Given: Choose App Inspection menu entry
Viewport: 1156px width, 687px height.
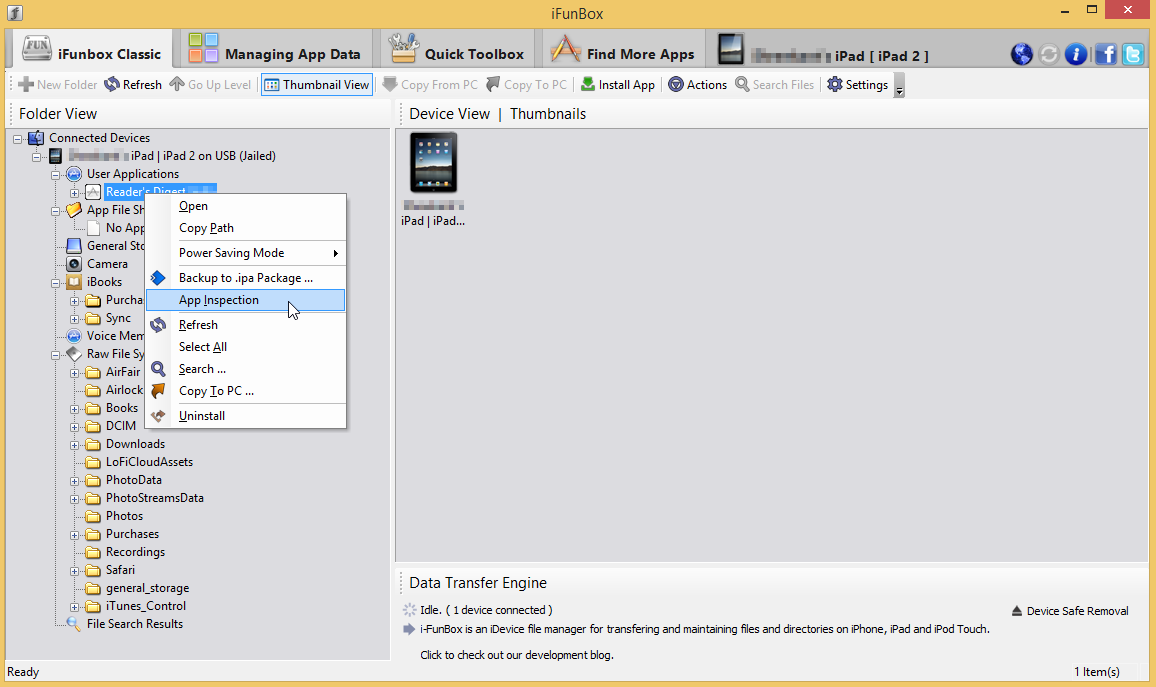Looking at the screenshot, I should pyautogui.click(x=246, y=300).
